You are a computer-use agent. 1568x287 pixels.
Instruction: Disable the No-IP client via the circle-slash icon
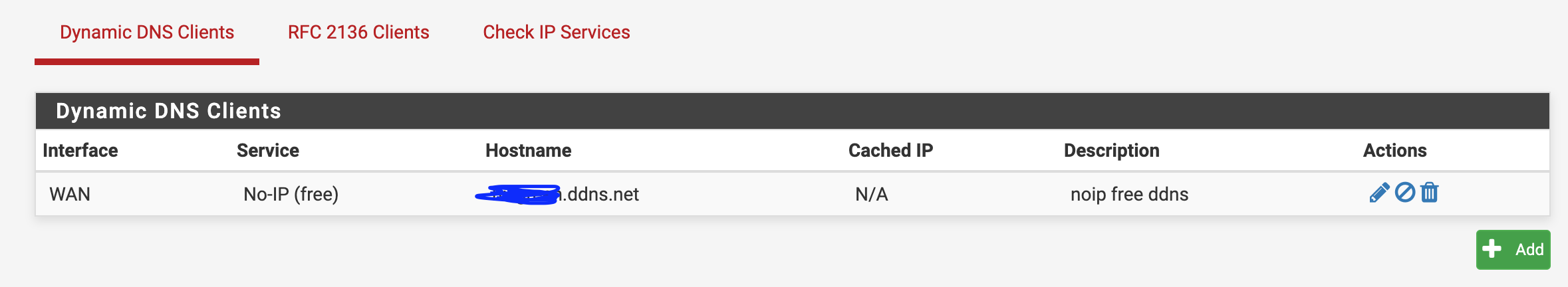tap(1404, 193)
